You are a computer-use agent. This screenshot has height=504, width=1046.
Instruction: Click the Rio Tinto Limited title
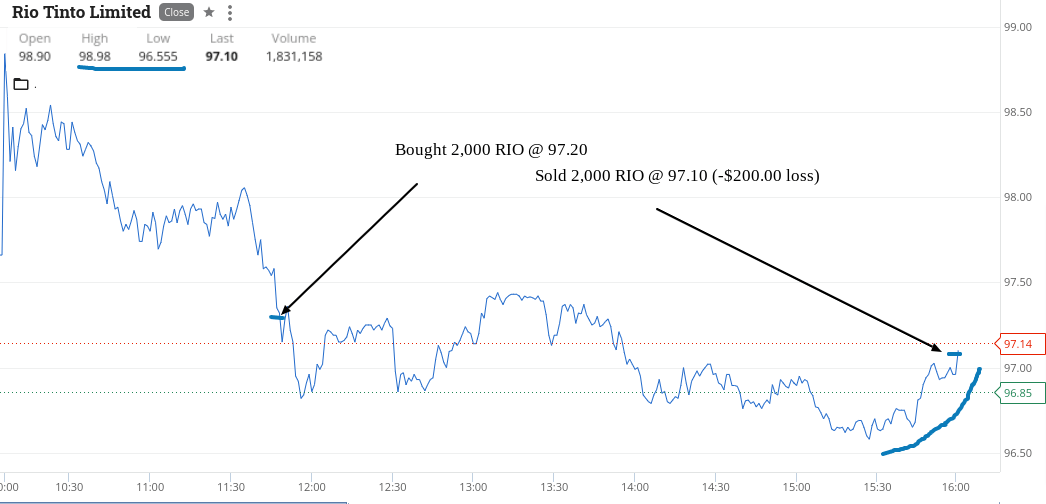coord(81,12)
